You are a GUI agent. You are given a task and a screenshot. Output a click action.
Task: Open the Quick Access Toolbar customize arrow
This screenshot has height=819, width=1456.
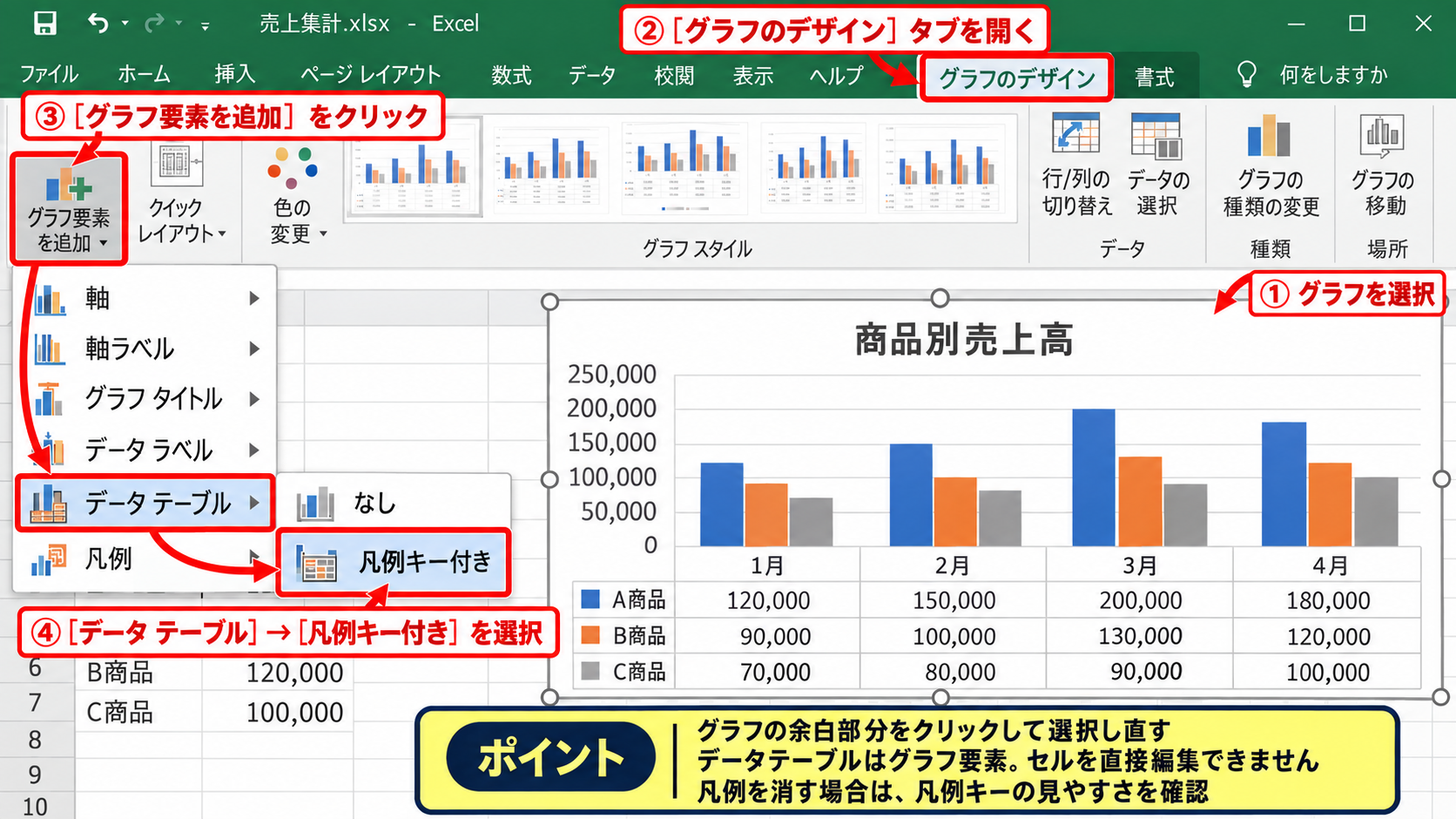205,26
